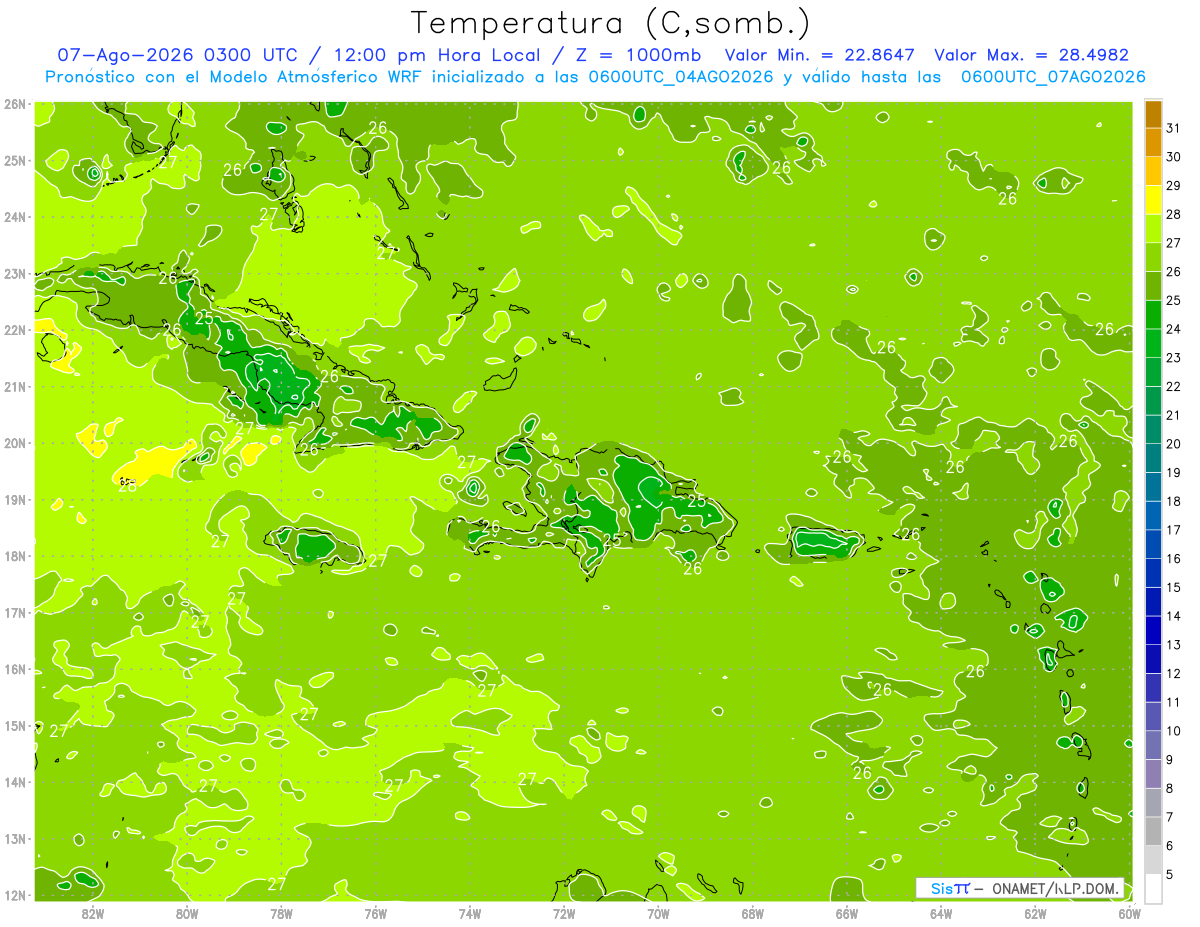Pick the legend swatch between 26 and 27
Image resolution: width=1200 pixels, height=927 pixels.
click(x=1153, y=257)
